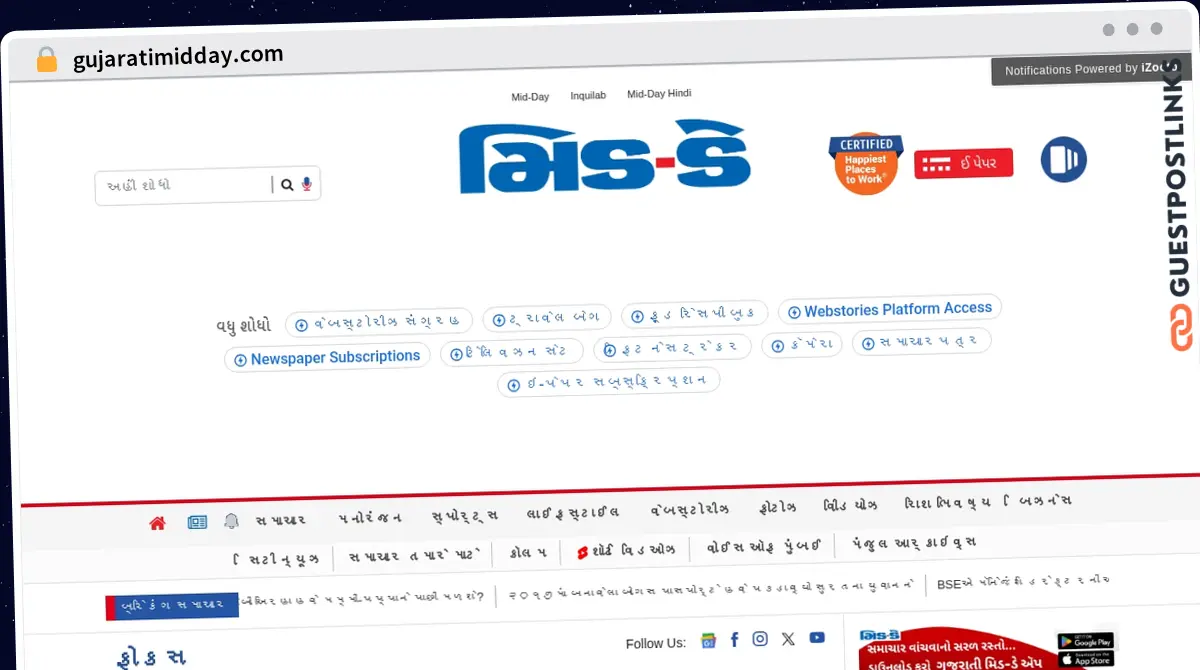The width and height of the screenshot is (1200, 670).
Task: Open the ticker headline starting with BSE
Action: (x=1023, y=582)
